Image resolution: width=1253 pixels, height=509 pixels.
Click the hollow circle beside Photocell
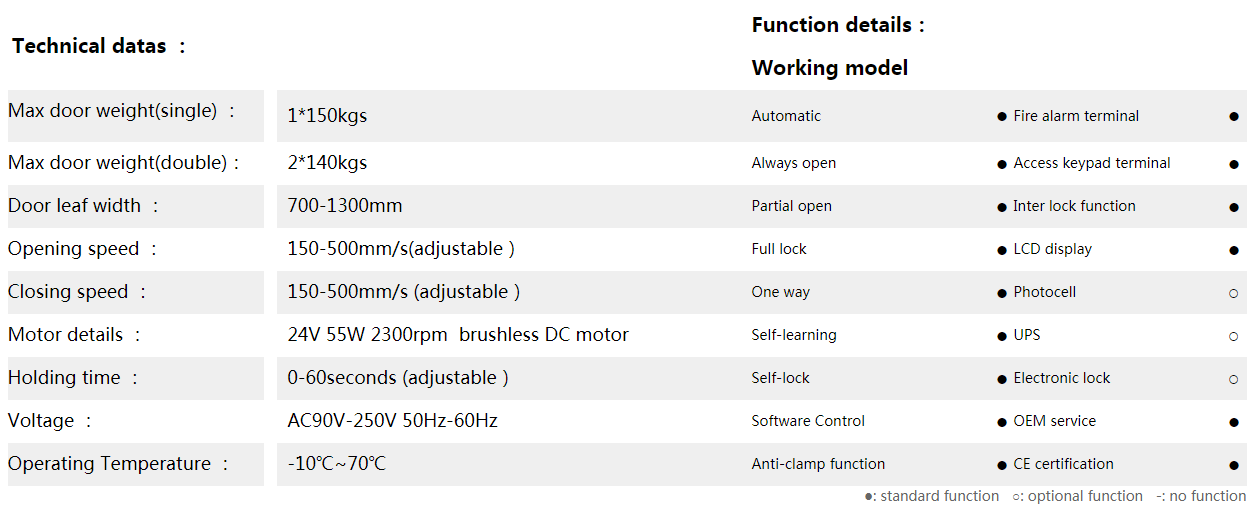[x=1233, y=293]
